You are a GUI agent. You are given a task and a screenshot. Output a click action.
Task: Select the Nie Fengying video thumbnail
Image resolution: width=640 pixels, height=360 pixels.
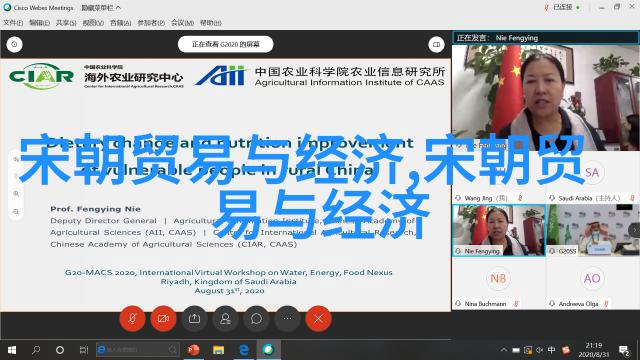[x=499, y=230]
